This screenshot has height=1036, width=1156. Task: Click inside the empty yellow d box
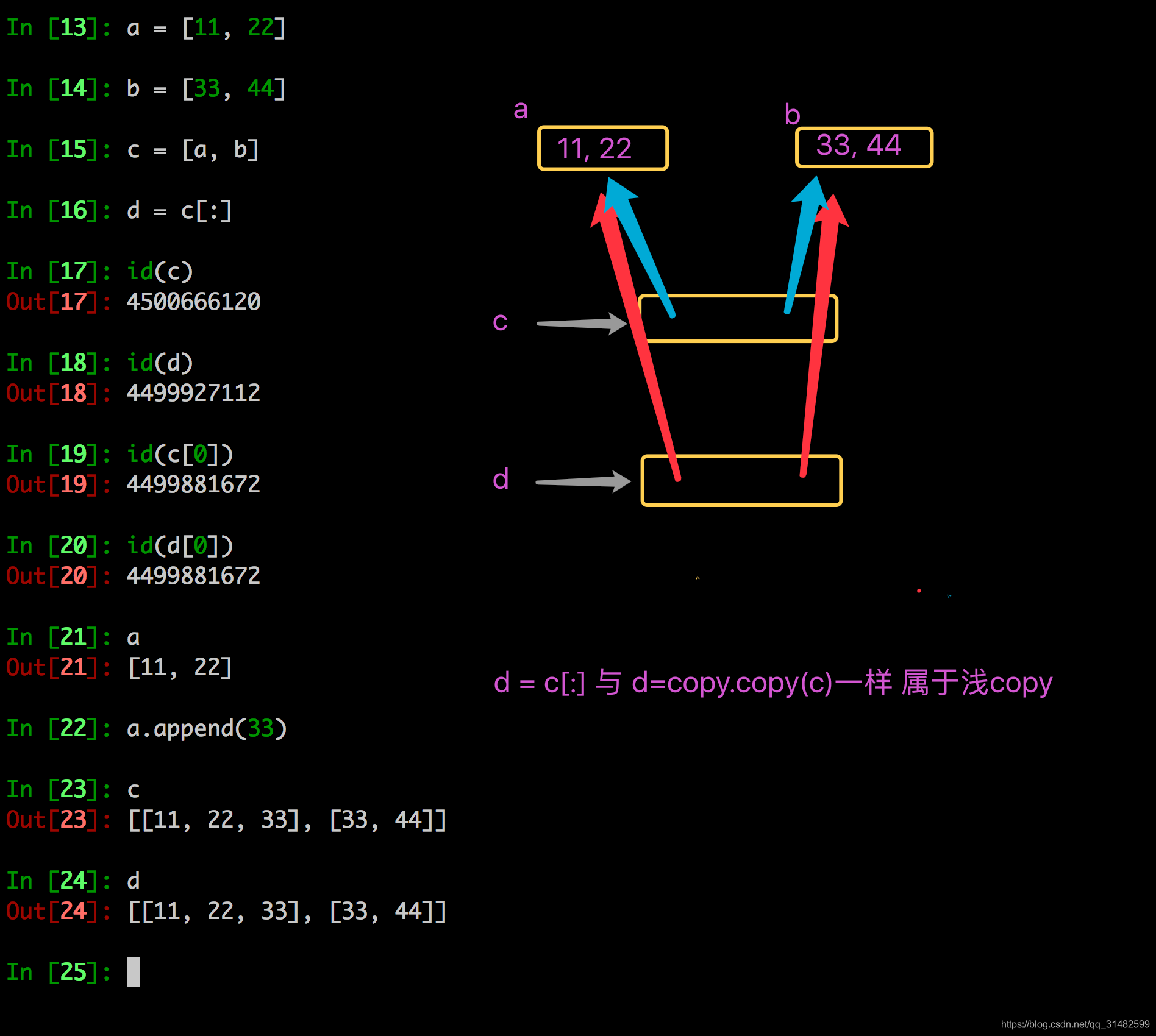pos(741,481)
